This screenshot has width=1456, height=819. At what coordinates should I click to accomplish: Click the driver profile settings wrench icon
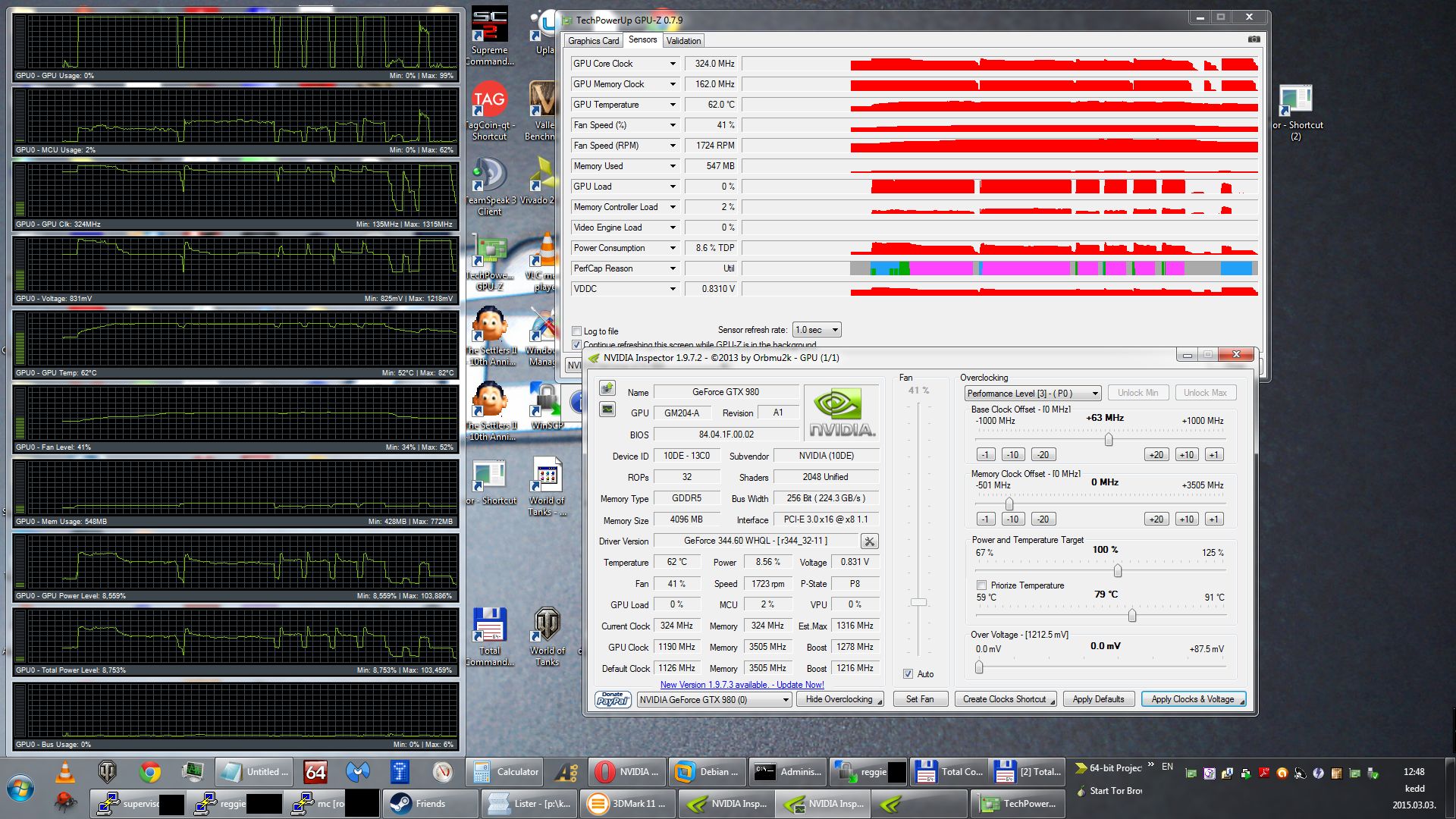(x=870, y=541)
